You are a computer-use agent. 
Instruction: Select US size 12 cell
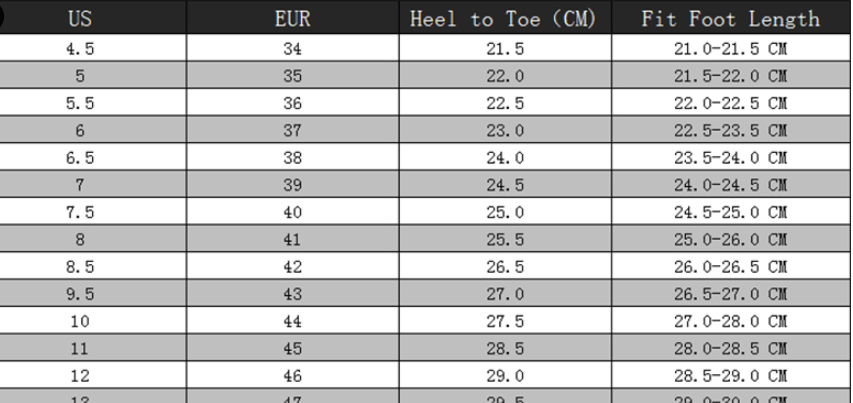80,376
